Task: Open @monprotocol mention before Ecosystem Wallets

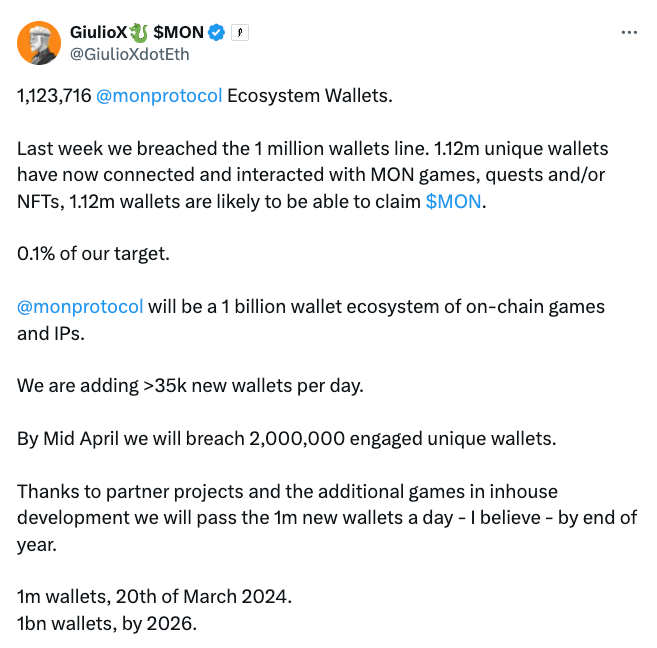Action: click(x=159, y=96)
